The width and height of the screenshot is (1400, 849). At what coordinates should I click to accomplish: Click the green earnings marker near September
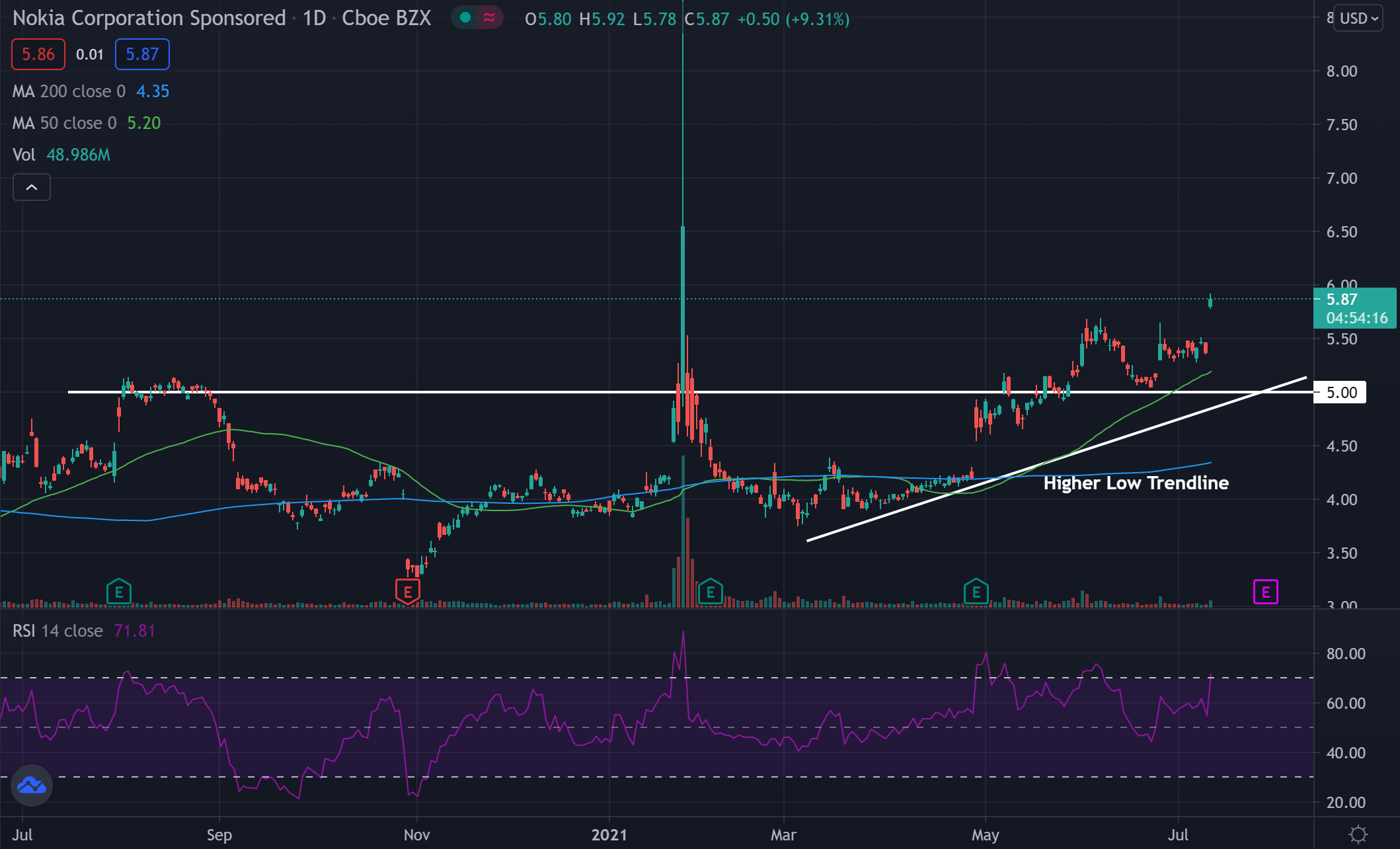(119, 592)
